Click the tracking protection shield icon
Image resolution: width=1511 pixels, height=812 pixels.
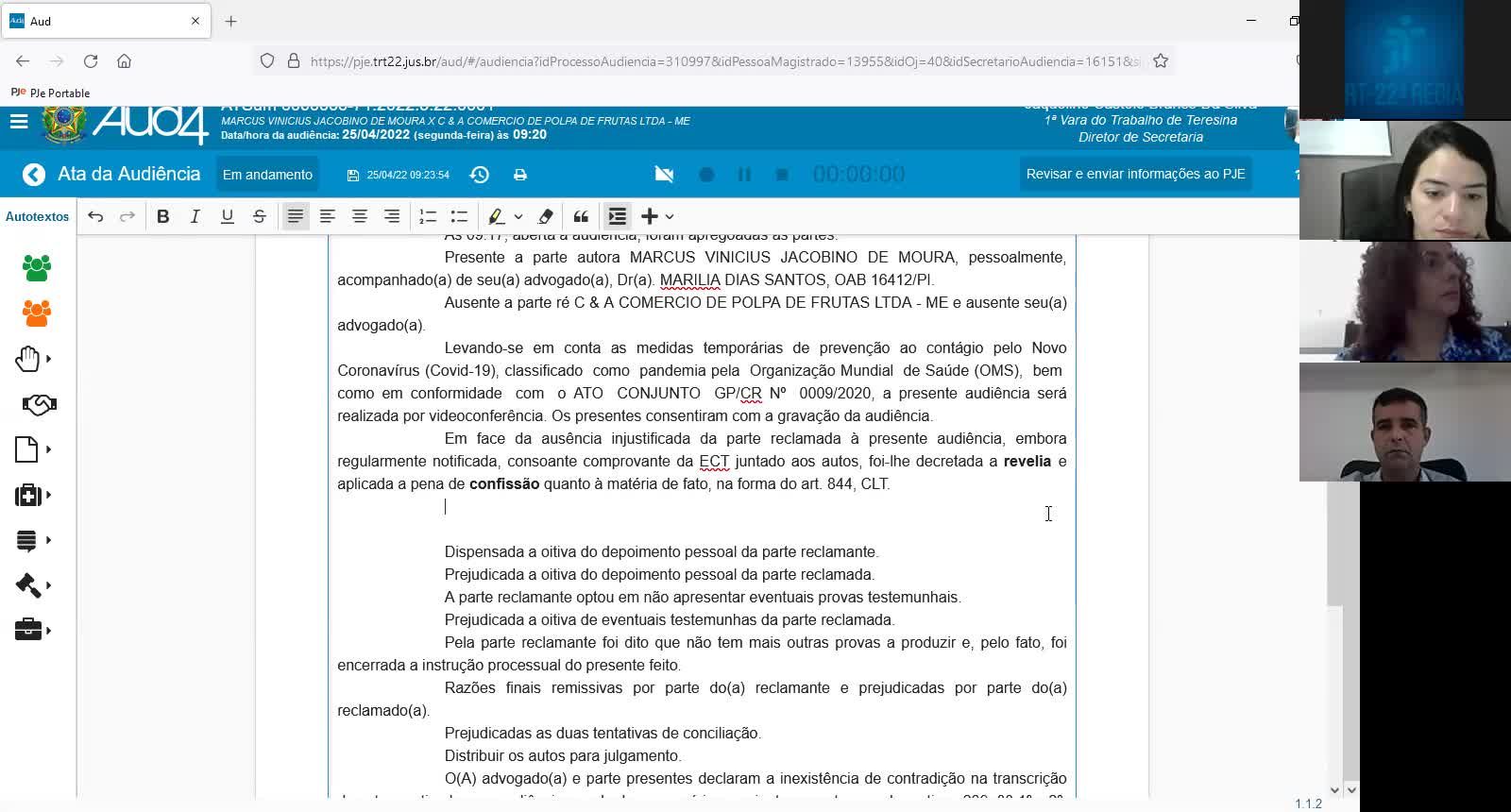coord(267,61)
